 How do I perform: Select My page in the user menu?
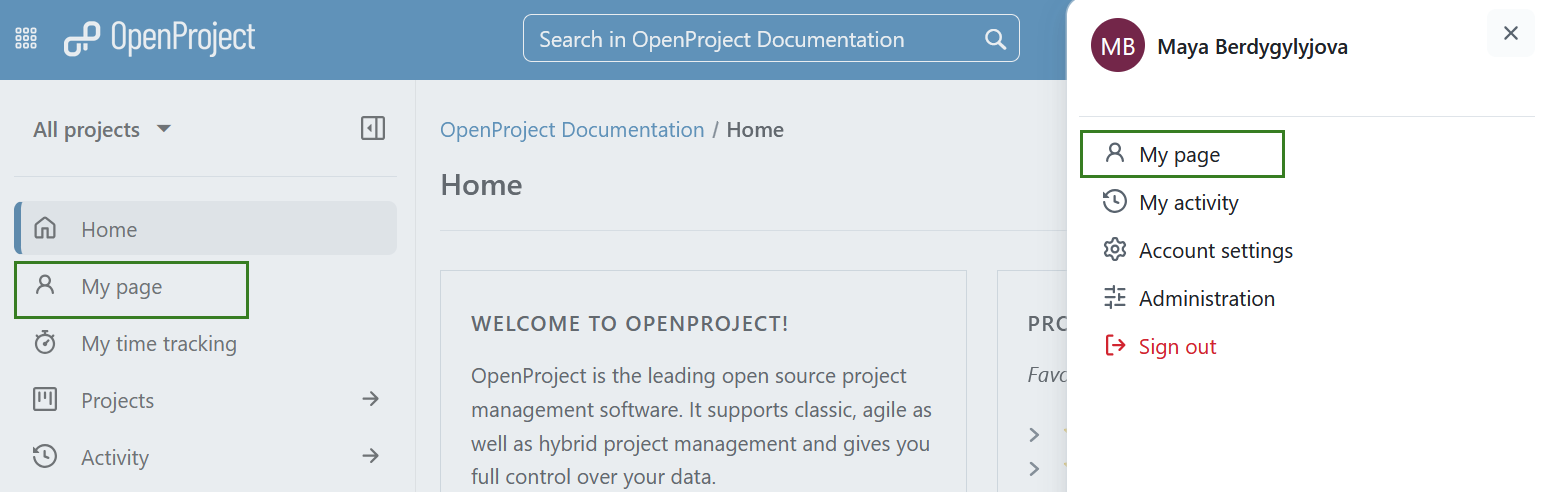coord(1179,154)
